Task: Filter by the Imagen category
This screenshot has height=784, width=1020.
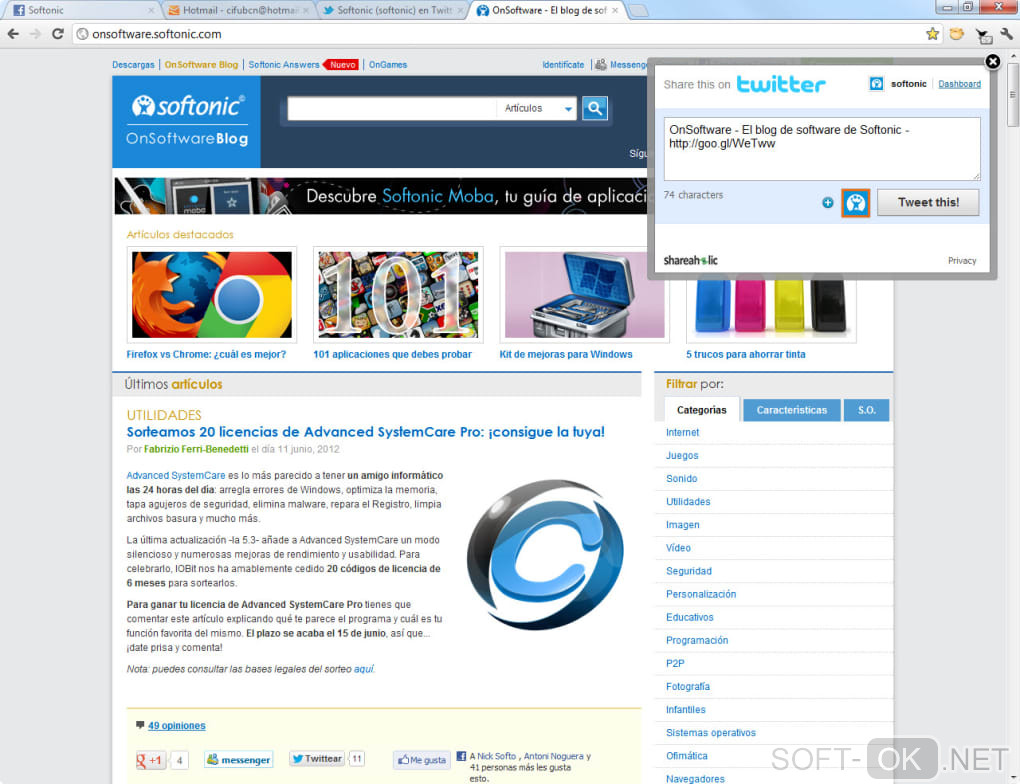Action: [x=682, y=524]
